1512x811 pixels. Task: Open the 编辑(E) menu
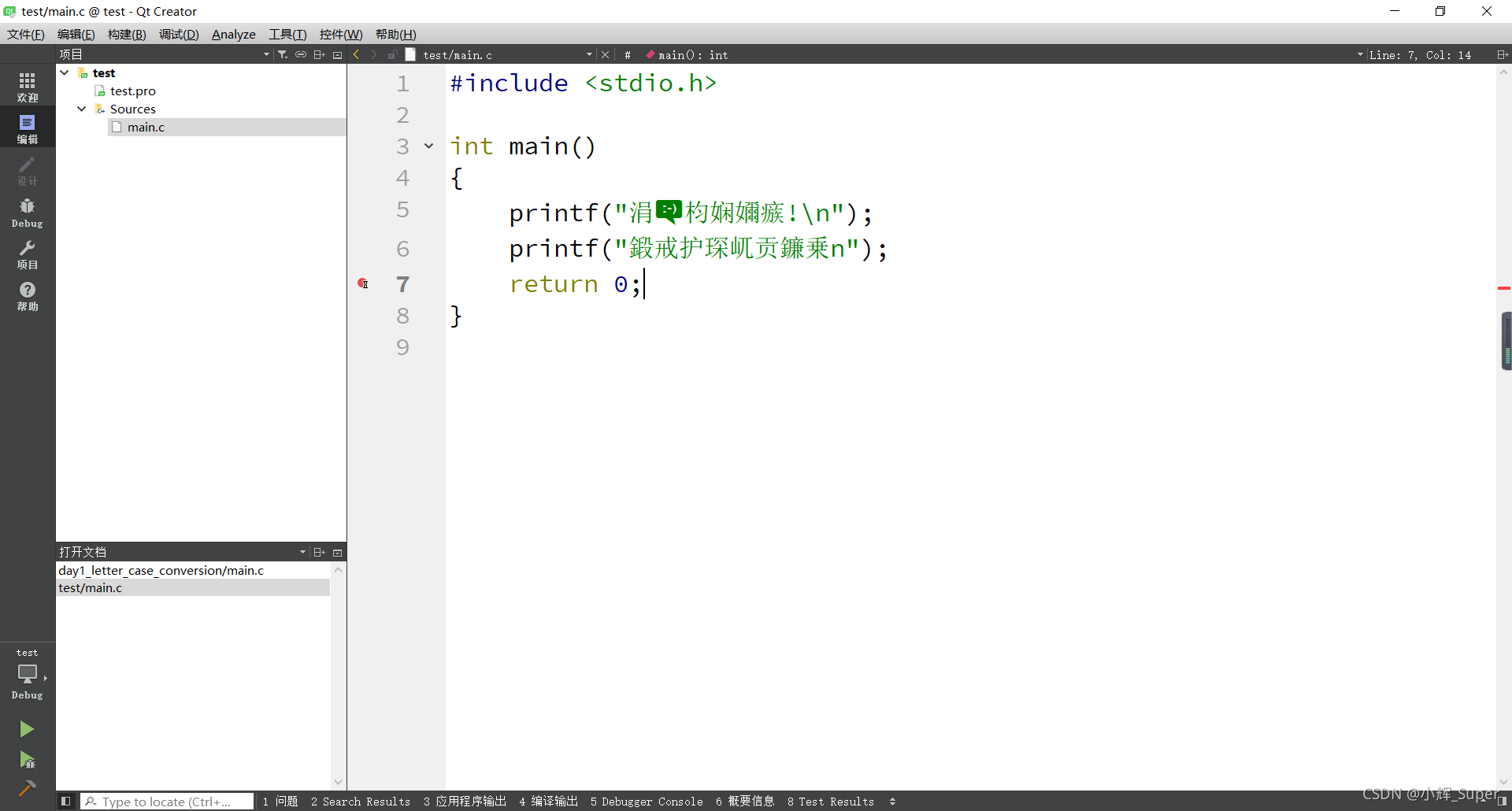click(x=76, y=34)
